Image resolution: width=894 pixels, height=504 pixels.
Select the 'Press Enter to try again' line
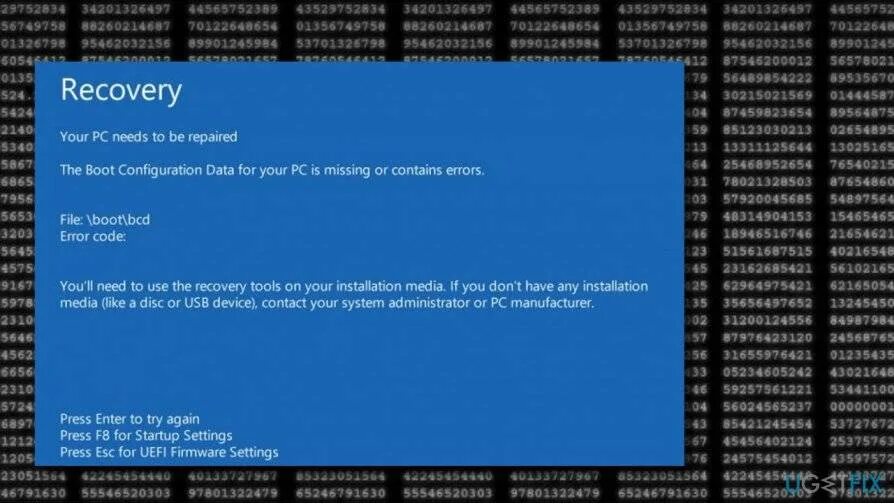129,419
